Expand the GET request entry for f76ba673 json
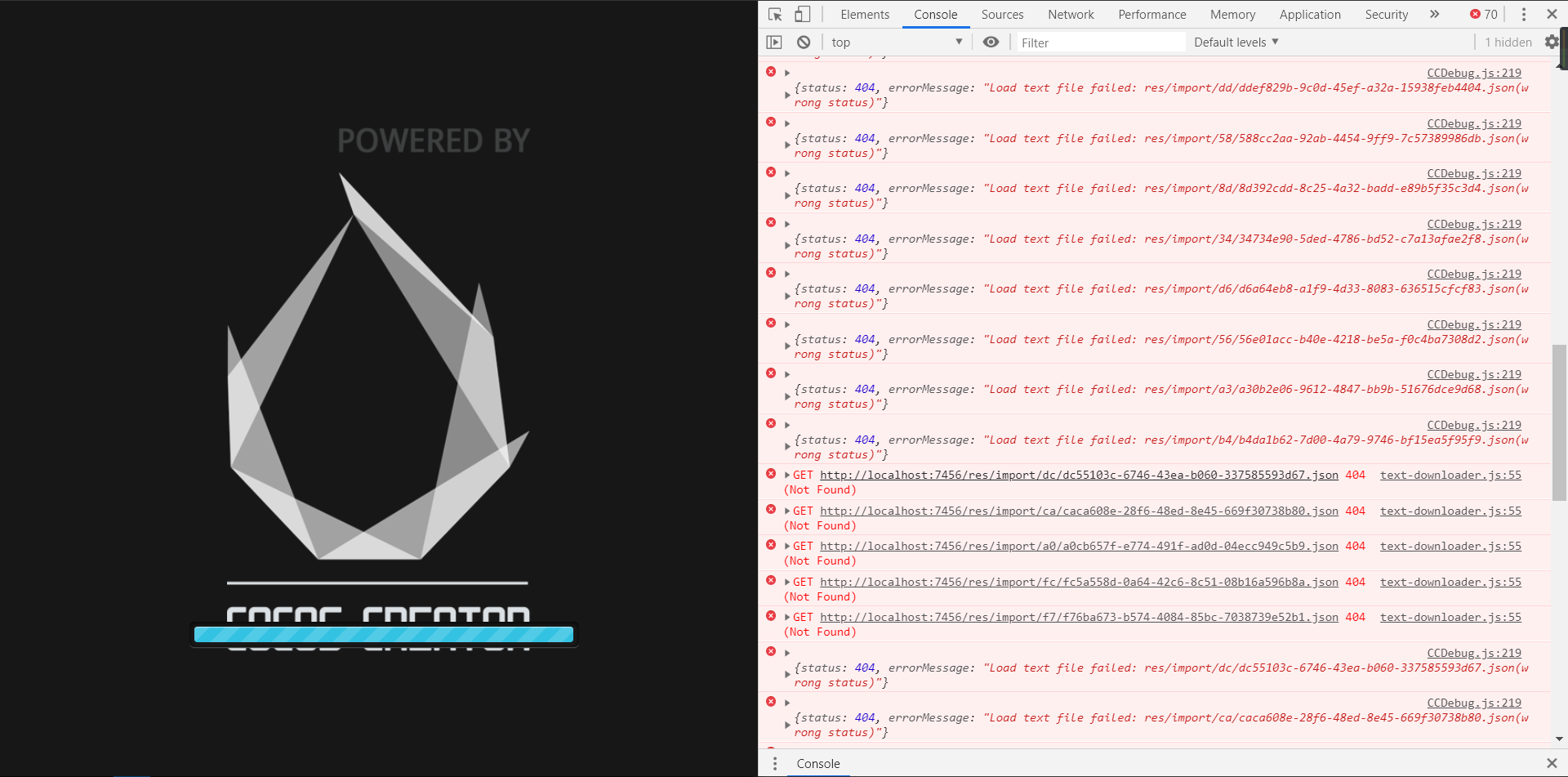Viewport: 1568px width, 777px height. (x=787, y=617)
